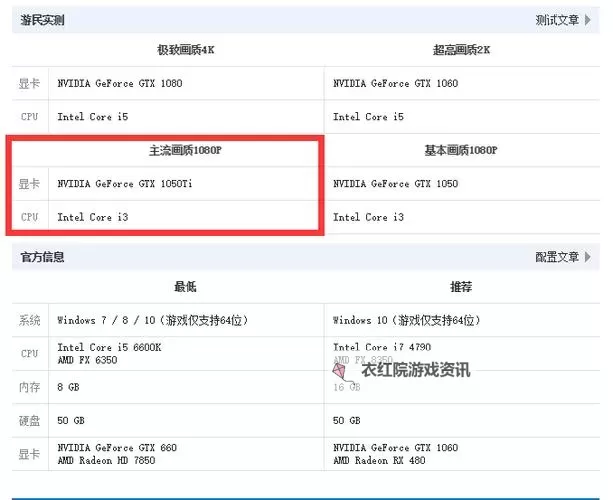Select the 8 GB memory value

[68, 387]
